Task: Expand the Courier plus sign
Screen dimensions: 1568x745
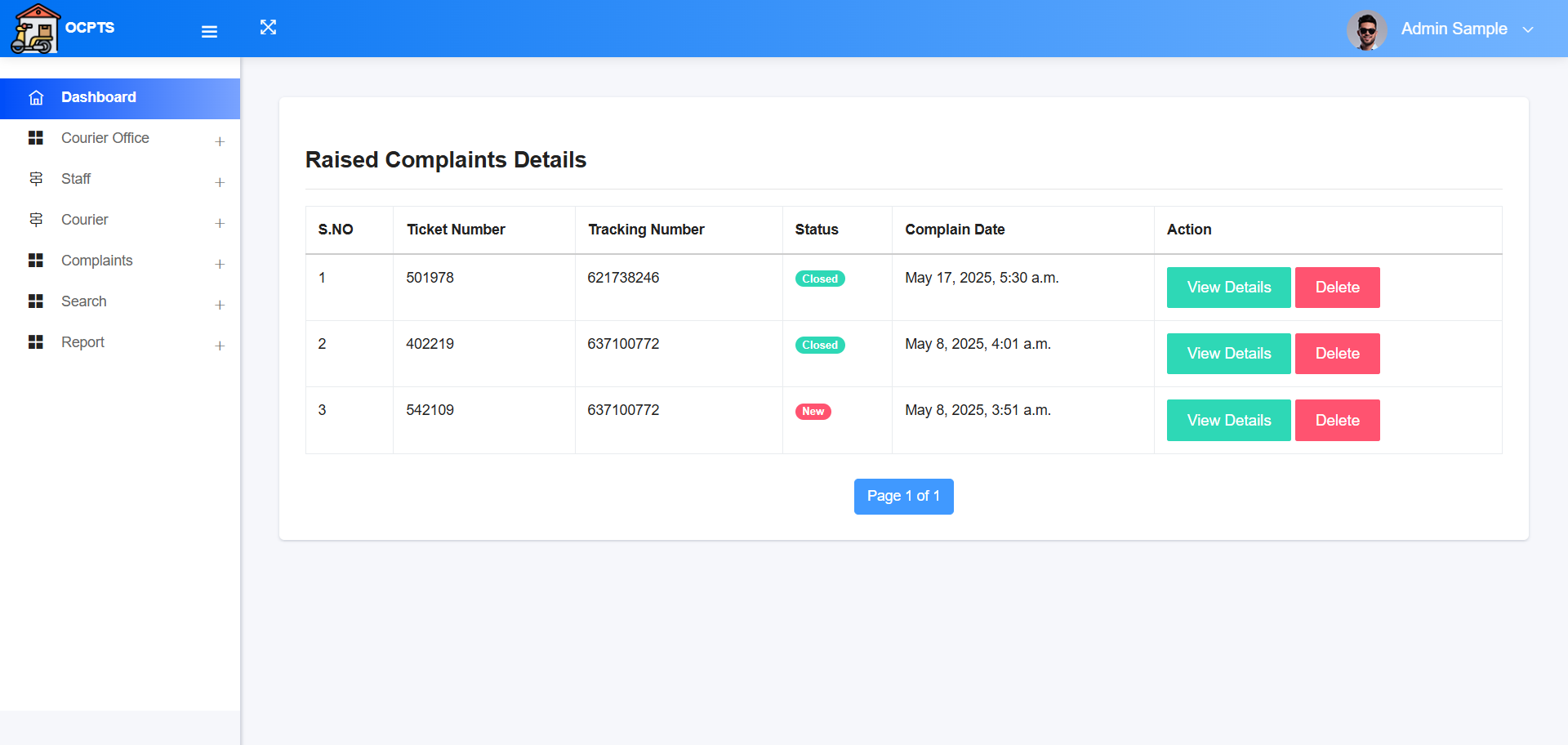Action: point(220,224)
